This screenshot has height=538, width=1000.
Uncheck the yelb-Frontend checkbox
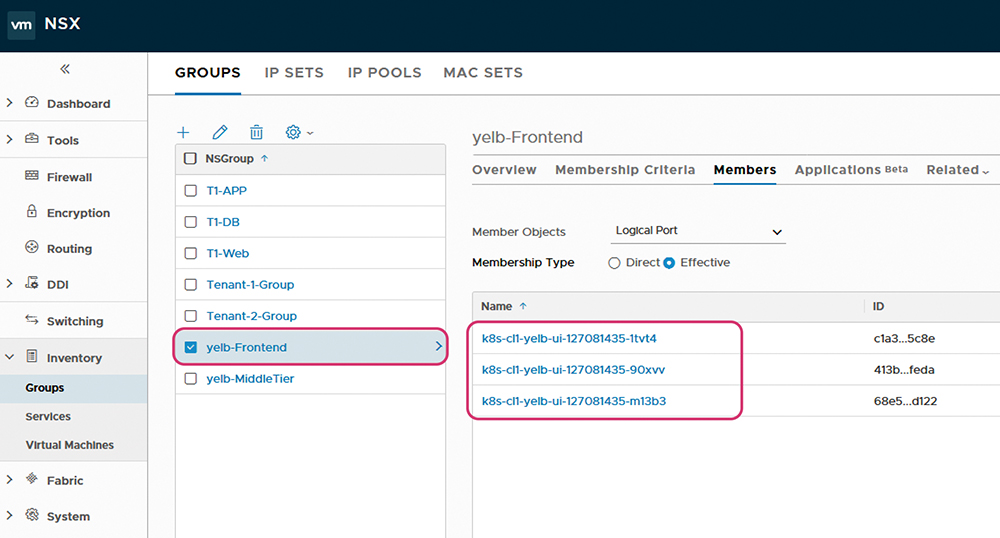(191, 347)
